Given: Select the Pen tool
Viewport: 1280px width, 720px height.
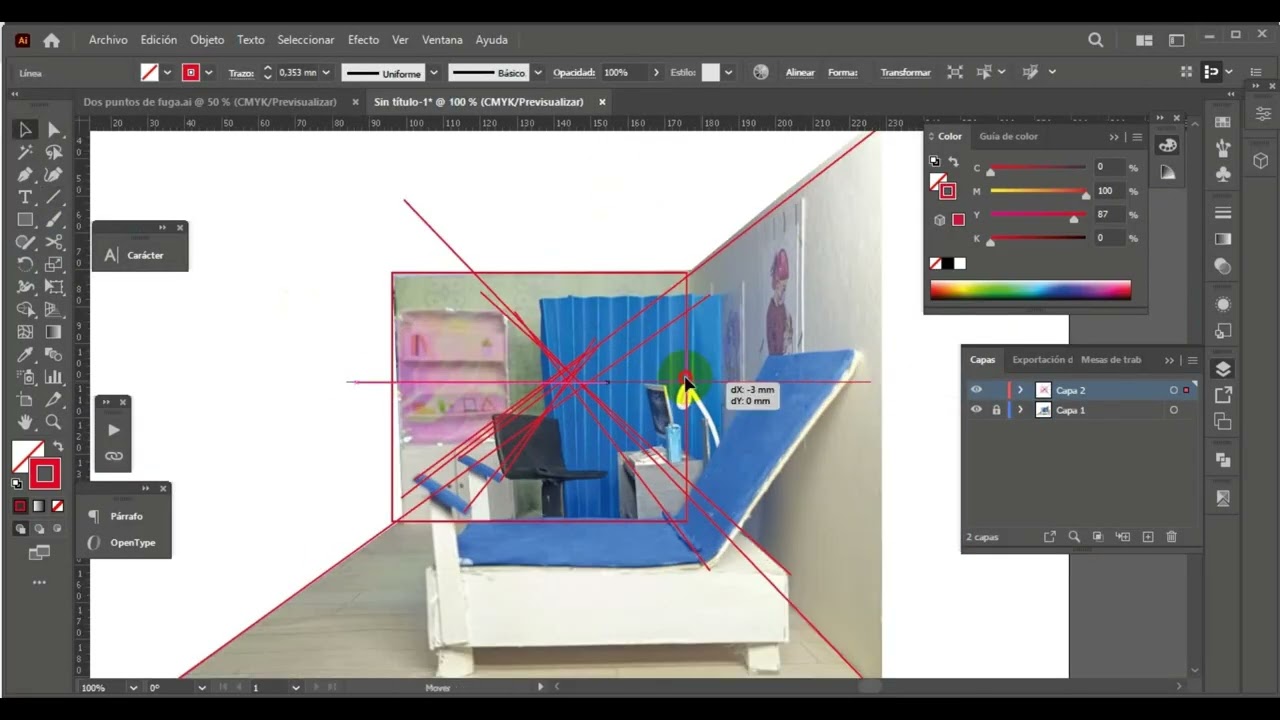Looking at the screenshot, I should [25, 175].
